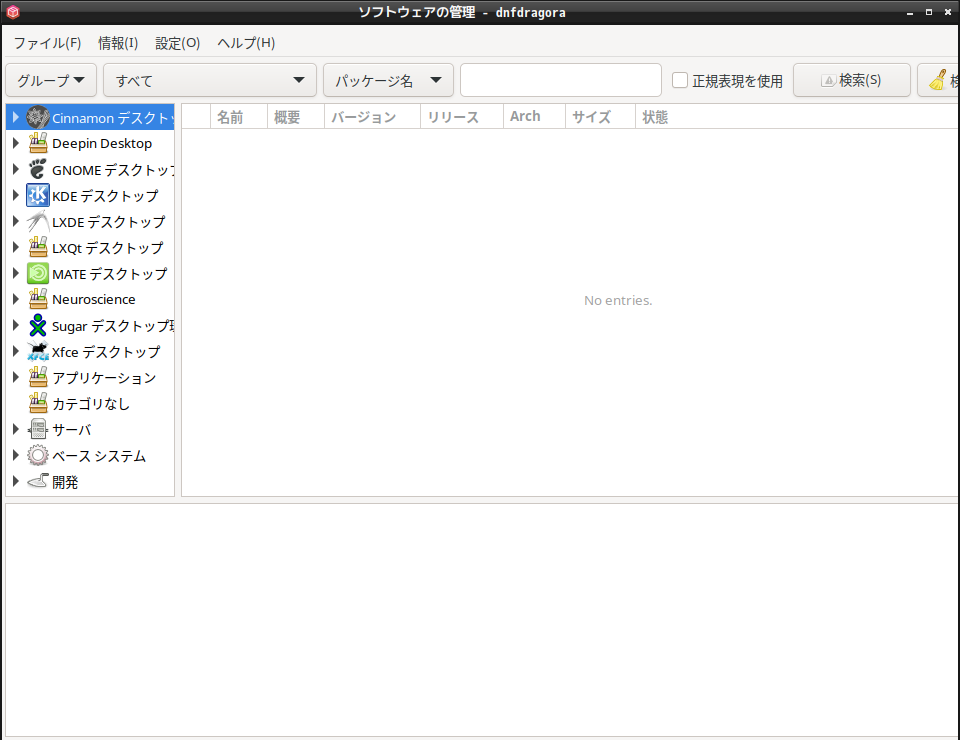Click the リリース column header
The image size is (960, 740).
tap(462, 116)
